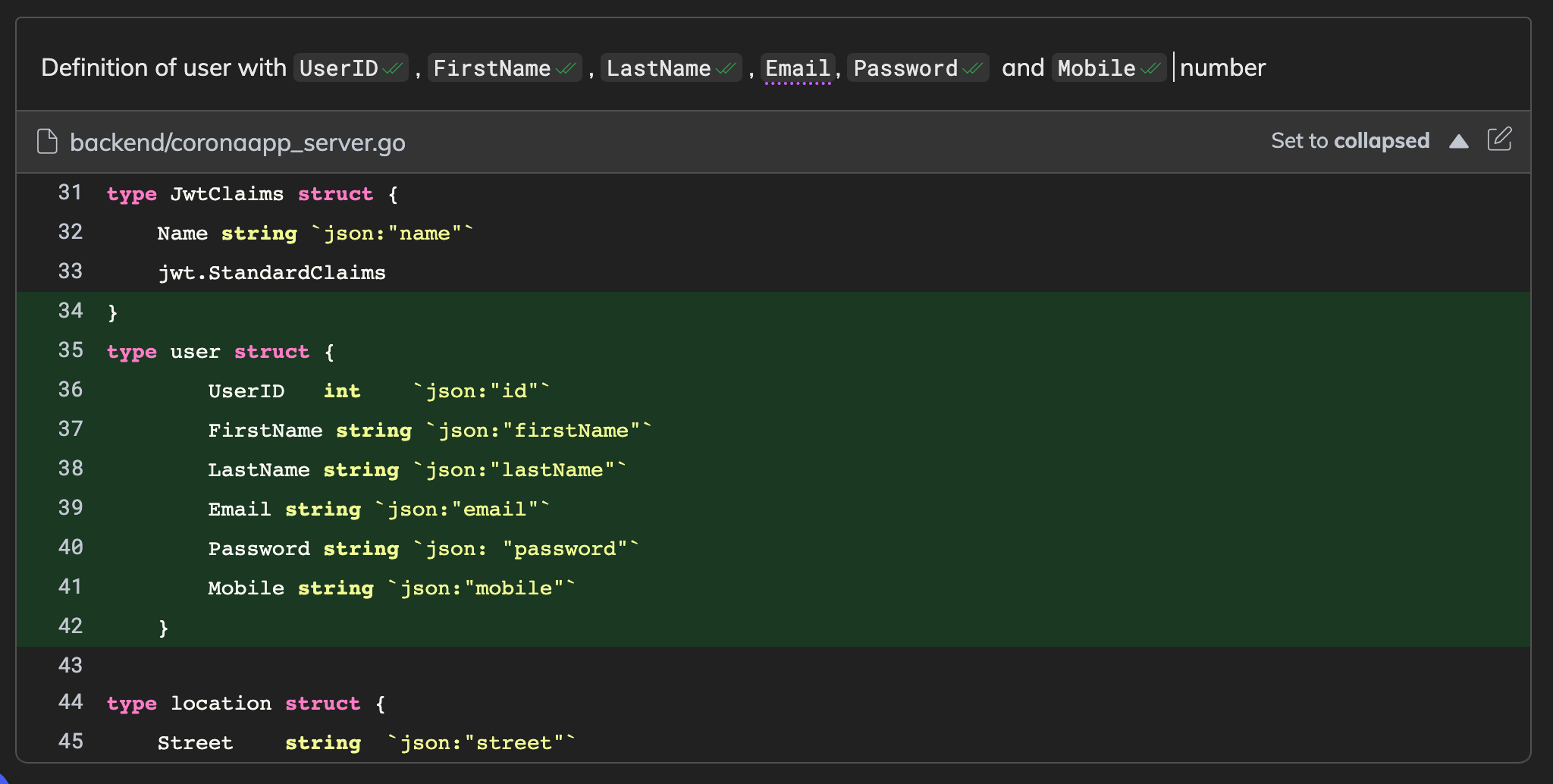
Task: Click the word 'number' in the description
Action: (x=1223, y=67)
